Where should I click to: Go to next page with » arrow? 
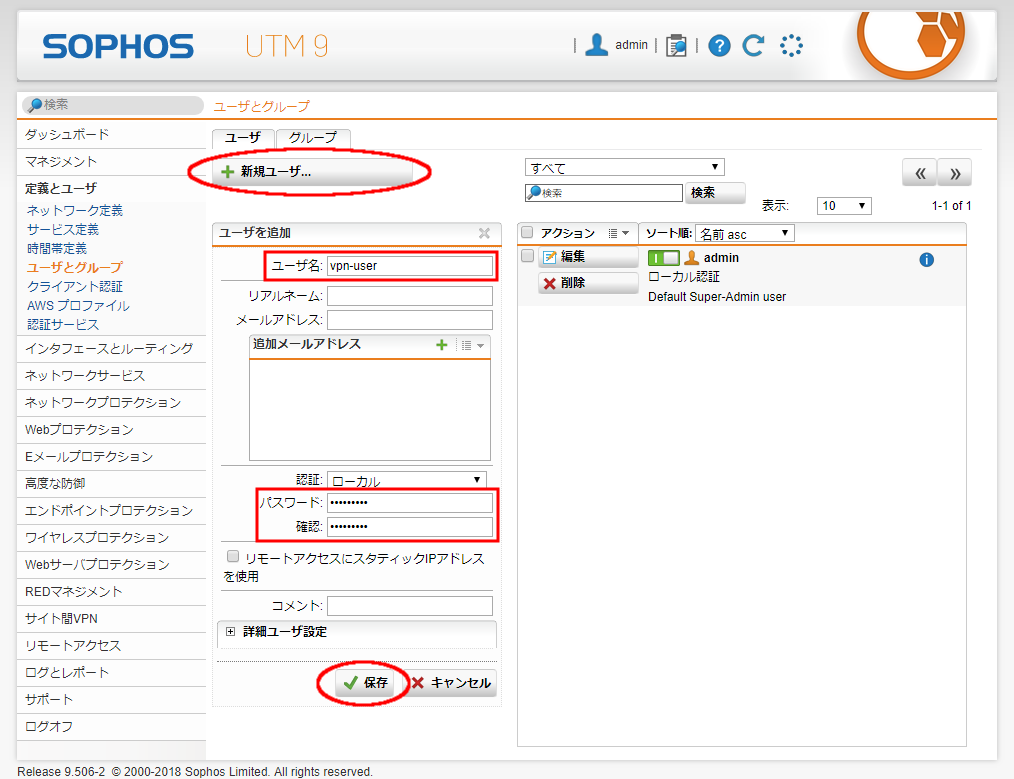pos(955,173)
